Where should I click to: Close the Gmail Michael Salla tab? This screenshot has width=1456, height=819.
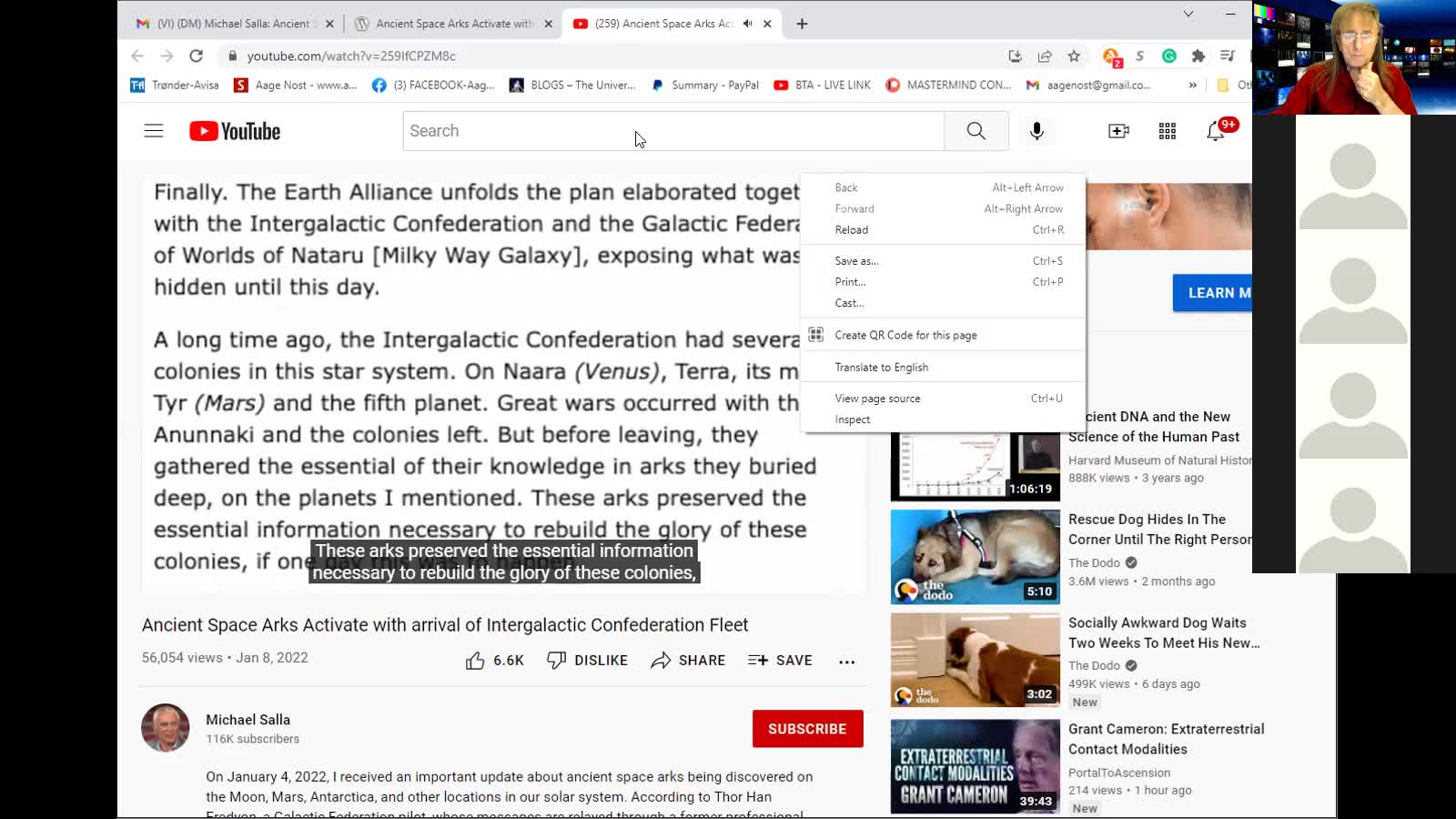[x=329, y=24]
